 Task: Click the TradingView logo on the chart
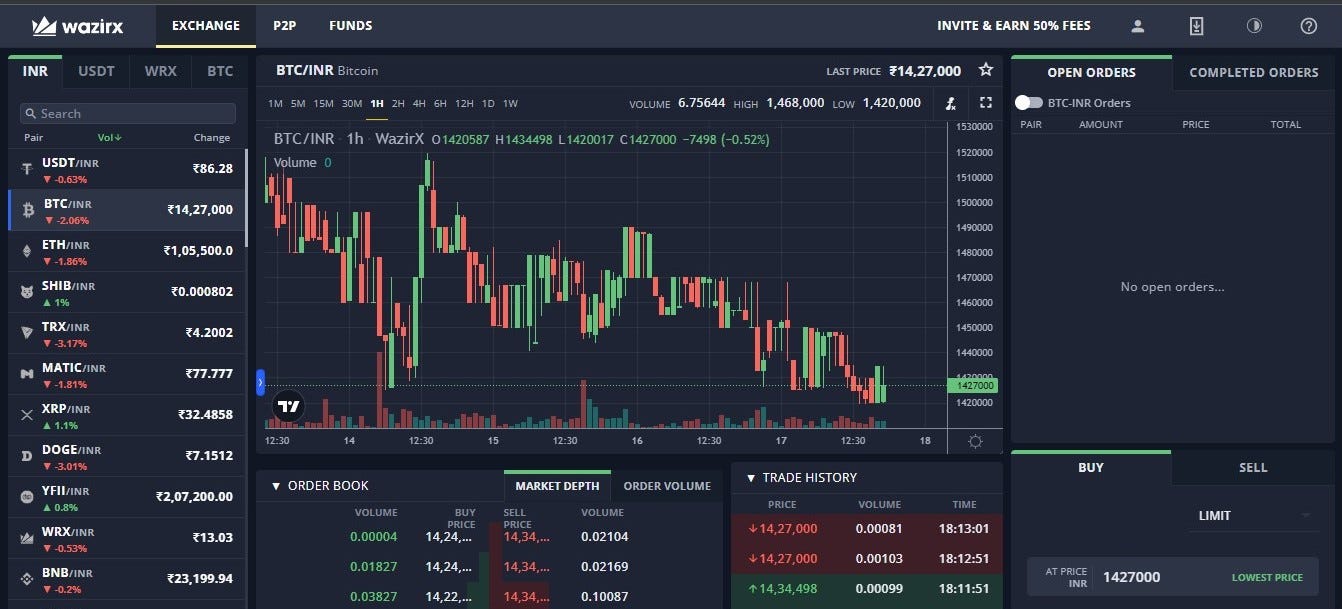click(x=287, y=406)
